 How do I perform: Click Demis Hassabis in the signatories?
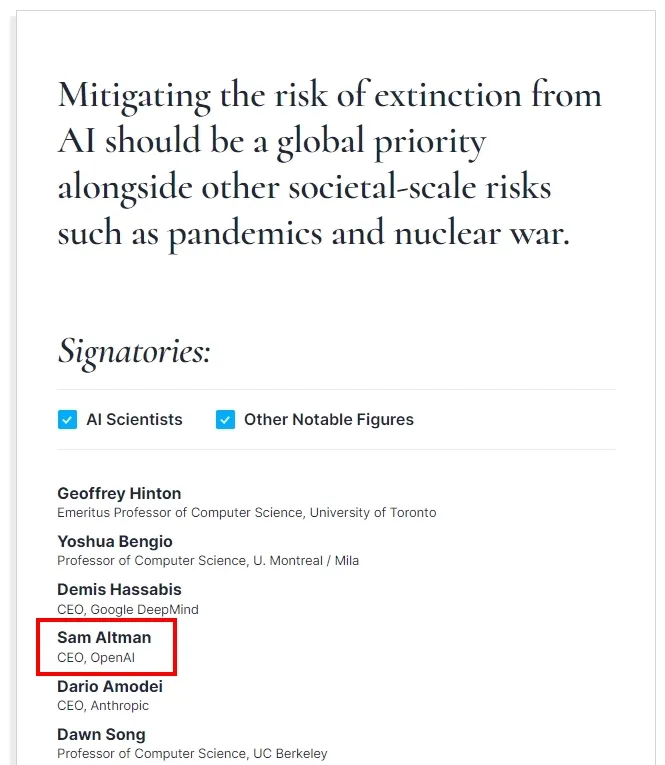pos(120,589)
